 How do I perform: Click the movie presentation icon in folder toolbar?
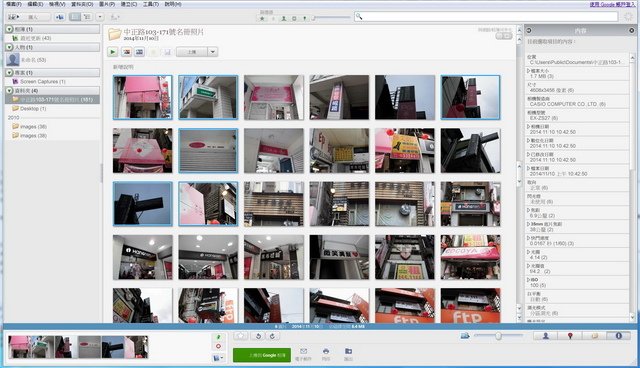pyautogui.click(x=140, y=52)
